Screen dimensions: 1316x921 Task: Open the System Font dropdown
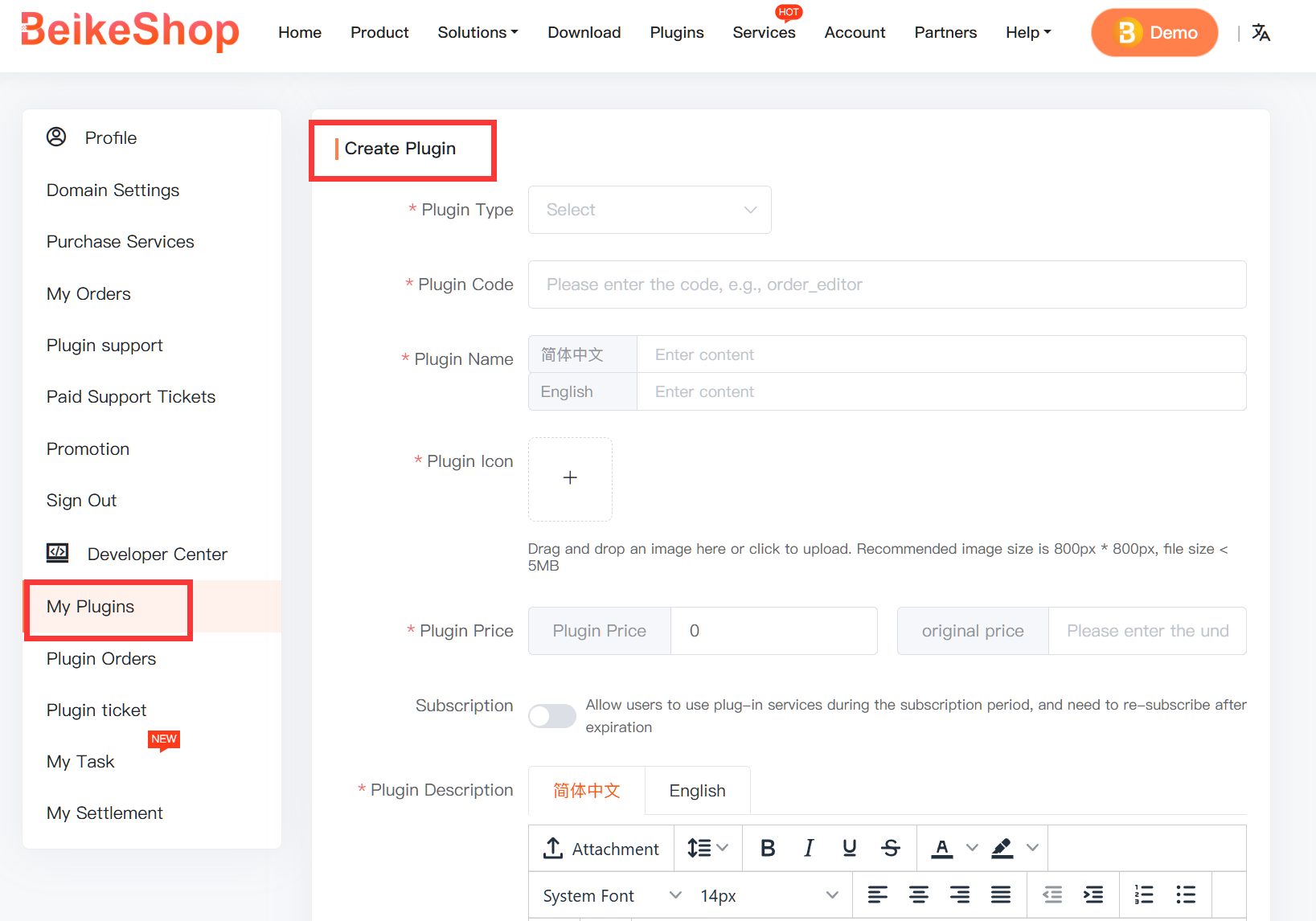(x=612, y=895)
